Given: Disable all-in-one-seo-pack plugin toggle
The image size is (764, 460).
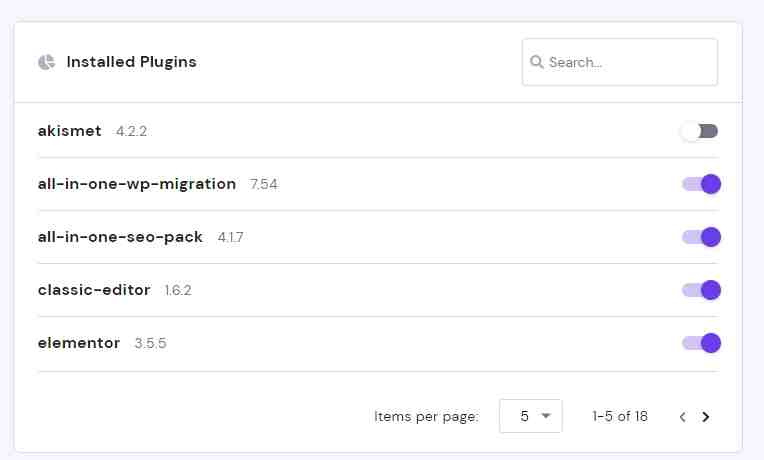Looking at the screenshot, I should click(702, 237).
